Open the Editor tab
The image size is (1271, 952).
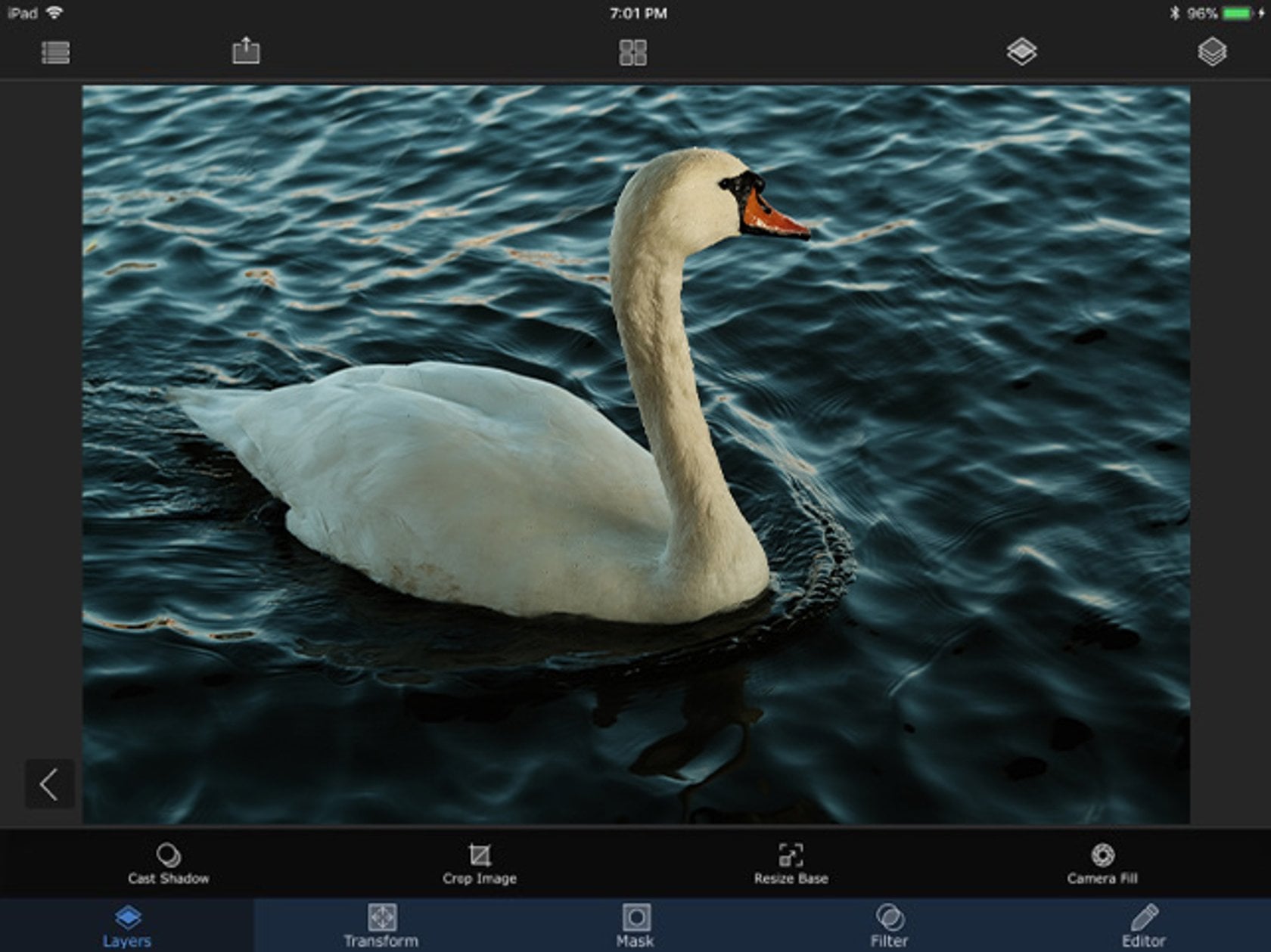pyautogui.click(x=1144, y=926)
